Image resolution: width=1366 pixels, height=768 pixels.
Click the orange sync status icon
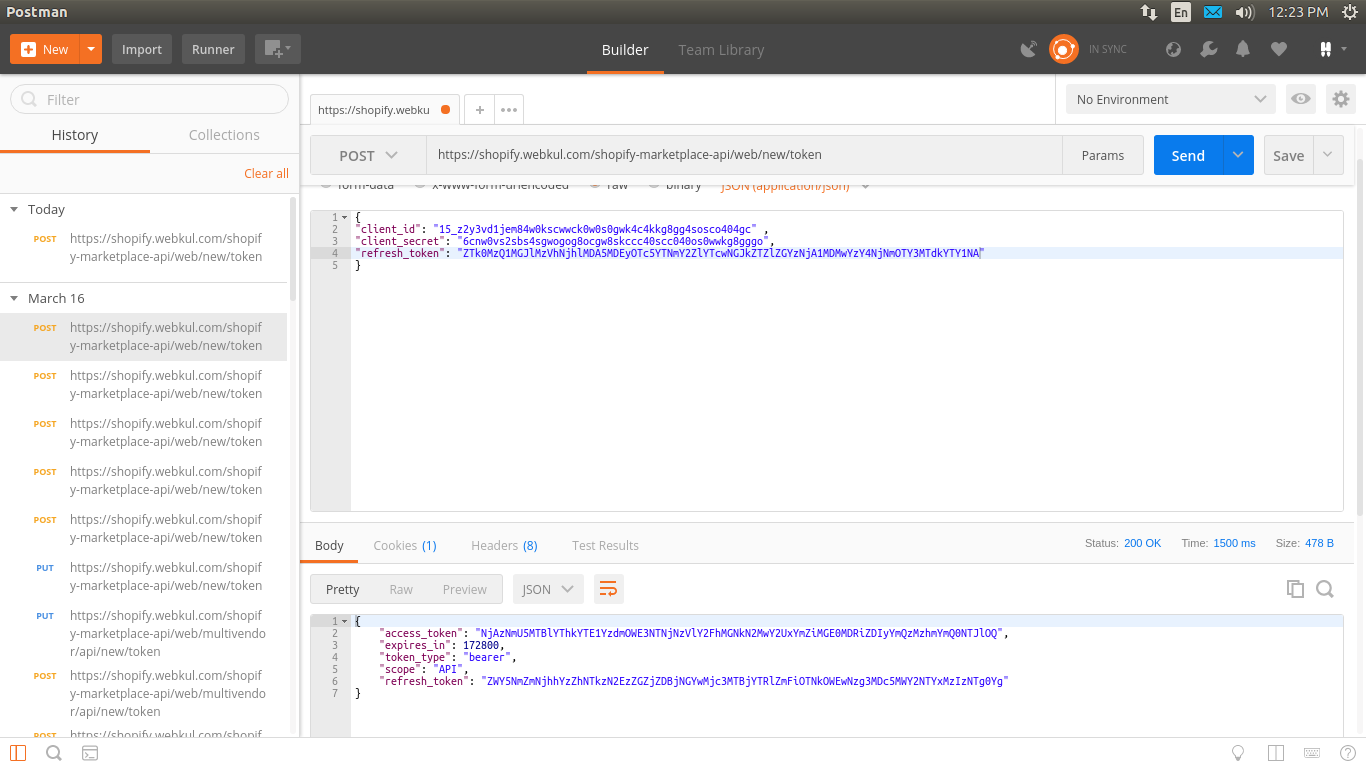click(x=1063, y=49)
